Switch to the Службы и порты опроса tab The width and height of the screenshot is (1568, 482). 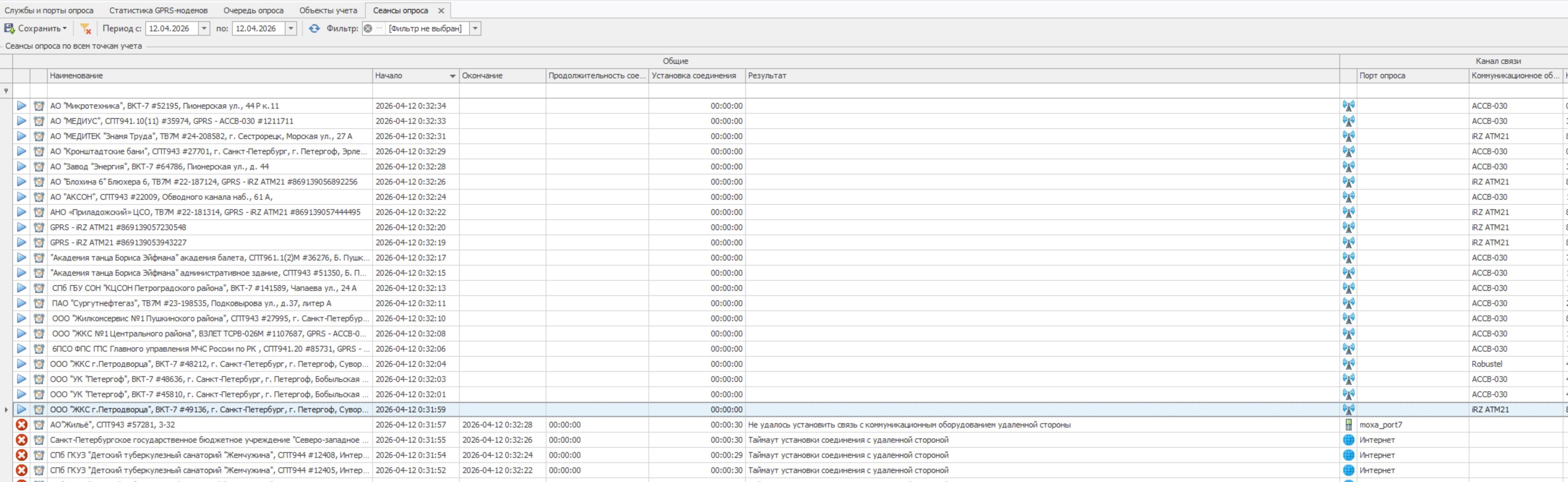pyautogui.click(x=49, y=10)
